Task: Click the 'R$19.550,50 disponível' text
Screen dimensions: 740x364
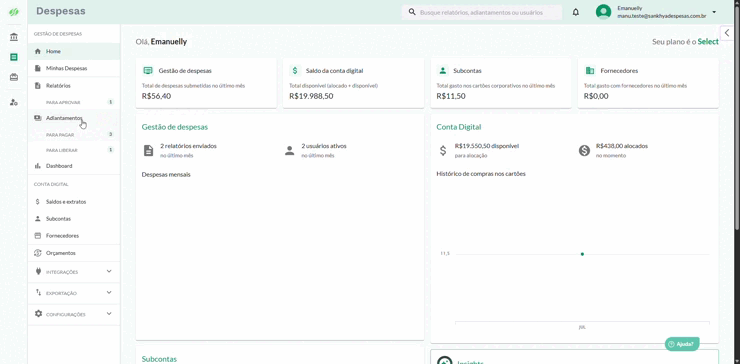Action: coord(487,146)
